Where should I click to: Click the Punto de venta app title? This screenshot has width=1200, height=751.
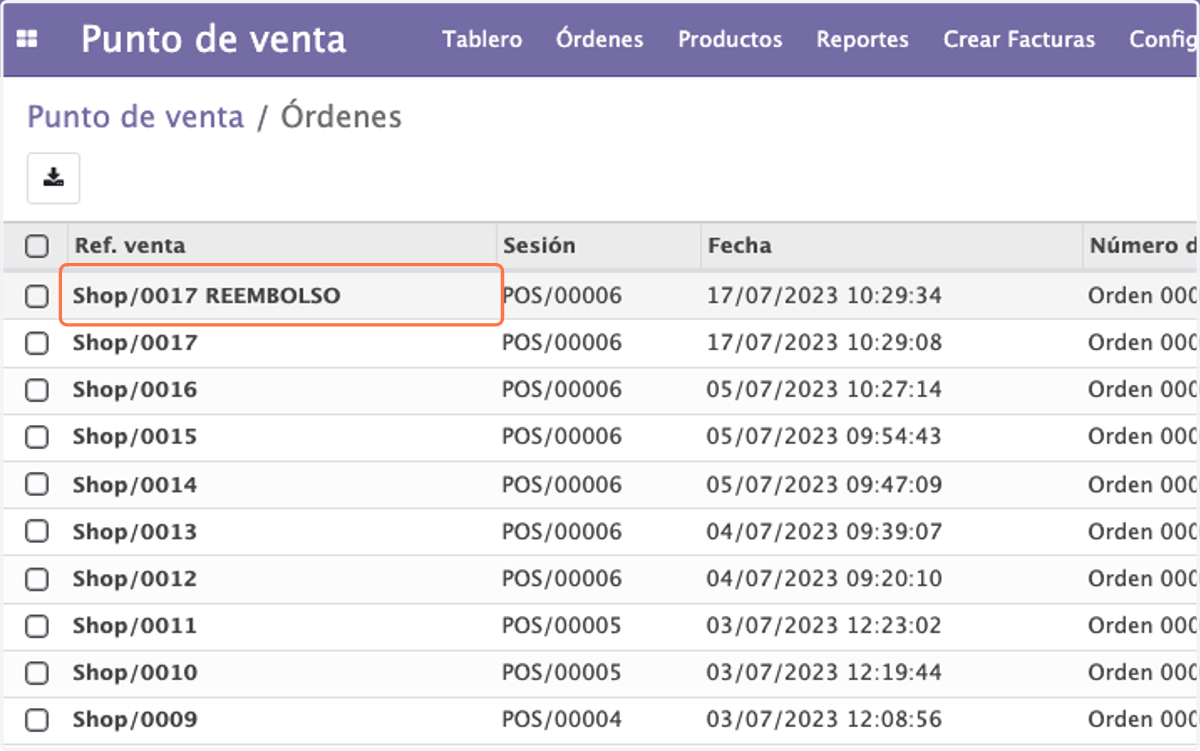[x=213, y=39]
